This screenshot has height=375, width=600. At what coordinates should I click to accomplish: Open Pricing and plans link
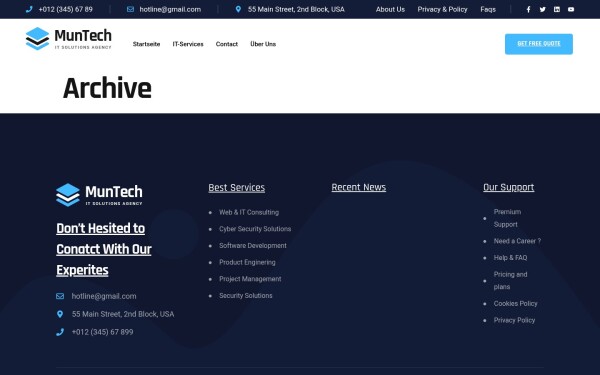[510, 280]
